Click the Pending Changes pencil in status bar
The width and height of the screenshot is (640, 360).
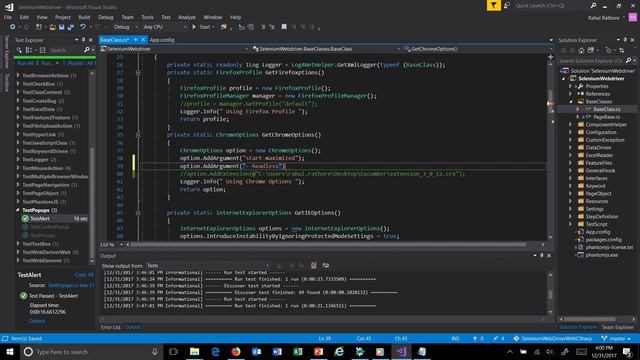(496, 338)
